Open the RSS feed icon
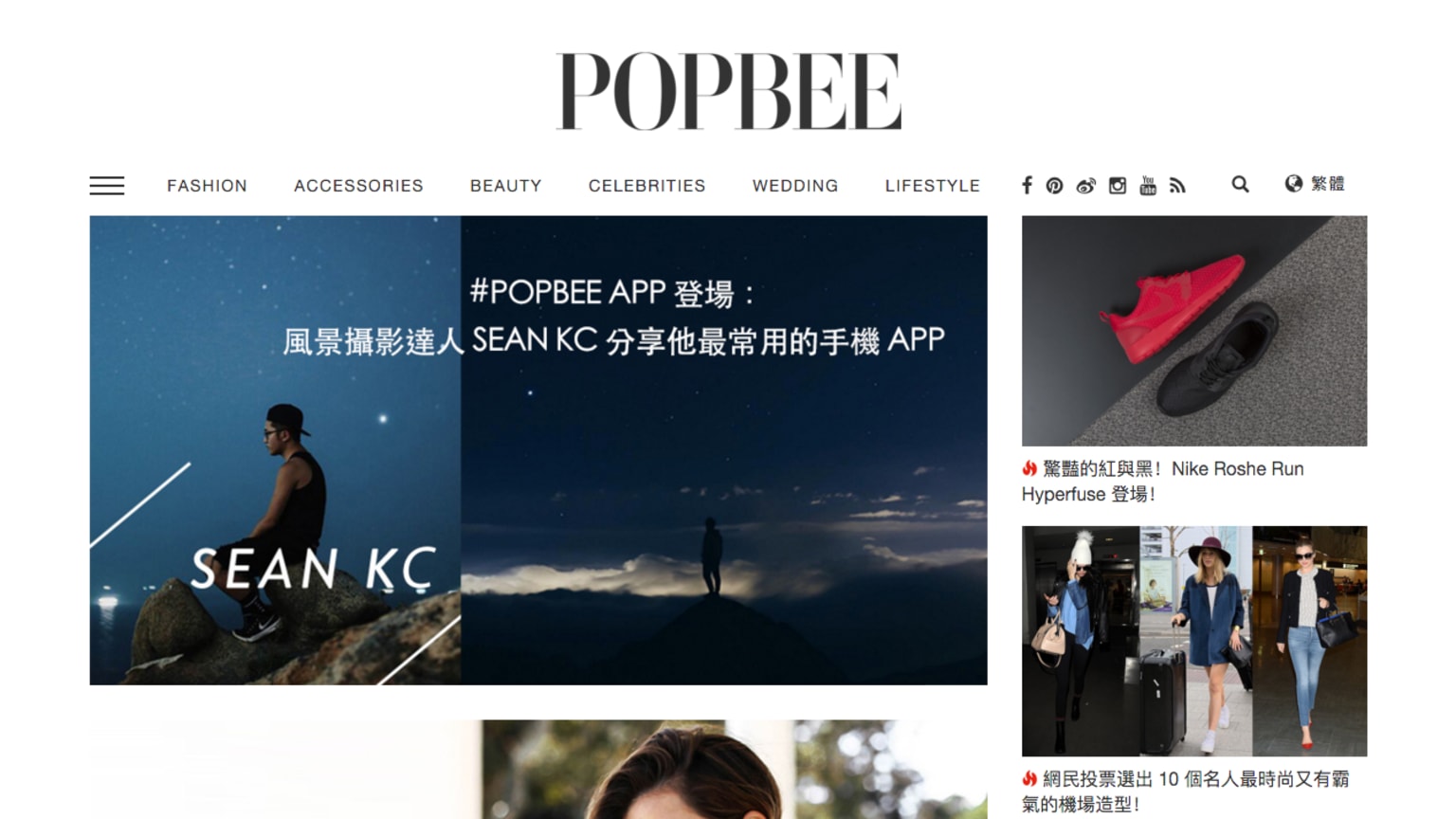The width and height of the screenshot is (1456, 819). (x=1177, y=186)
